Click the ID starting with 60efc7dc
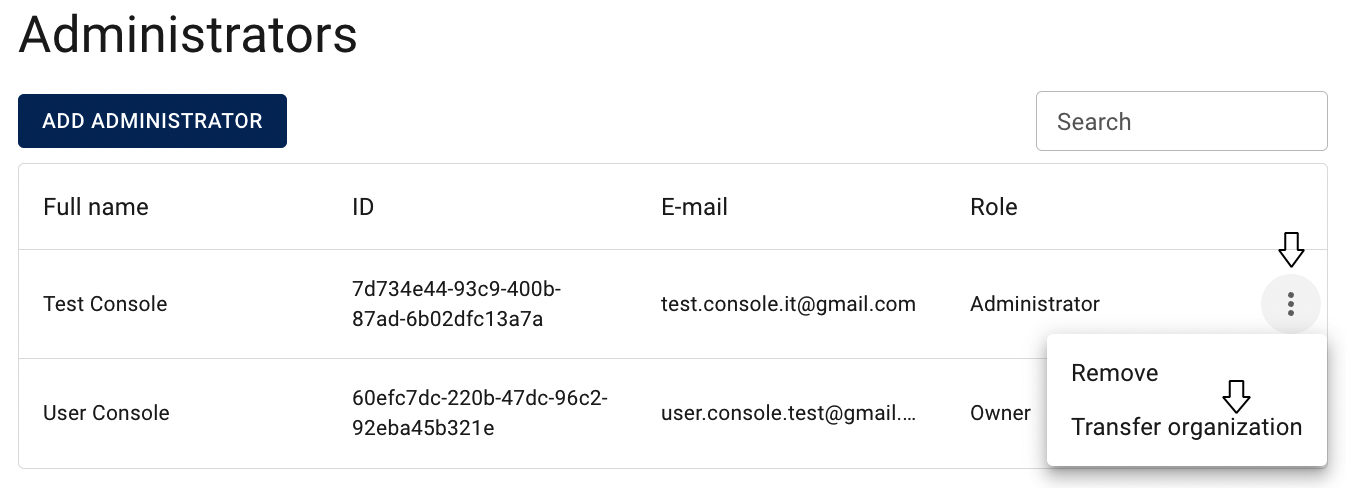This screenshot has width=1346, height=488. [480, 413]
